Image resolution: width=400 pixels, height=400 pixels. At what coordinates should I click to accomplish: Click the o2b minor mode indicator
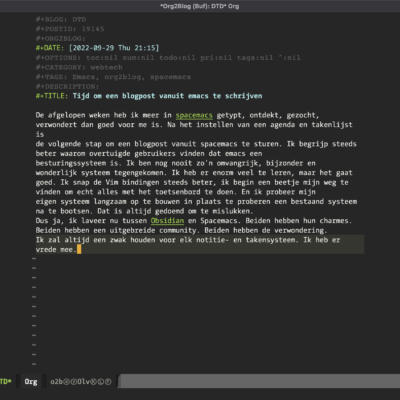[x=56, y=382]
